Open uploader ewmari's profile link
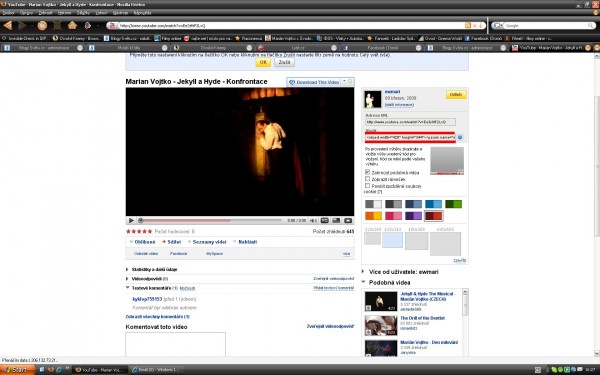Viewport: 600px width, 375px height. 392,92
